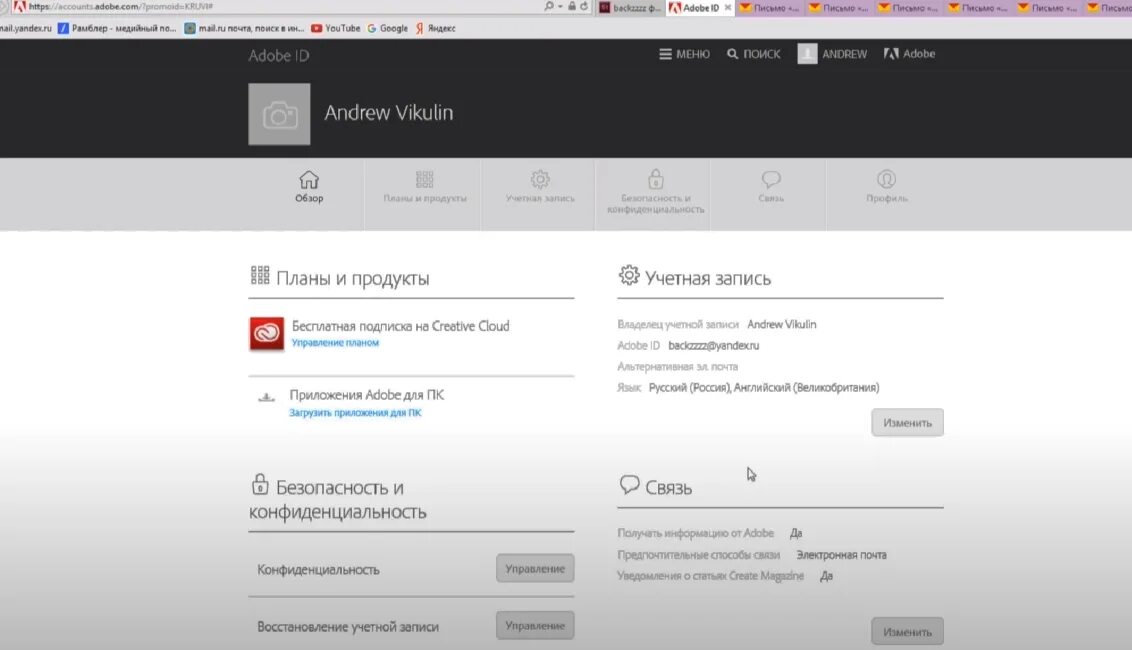Viewport: 1132px width, 650px height.
Task: Switch to the first Письмо browser tab
Action: [x=769, y=8]
